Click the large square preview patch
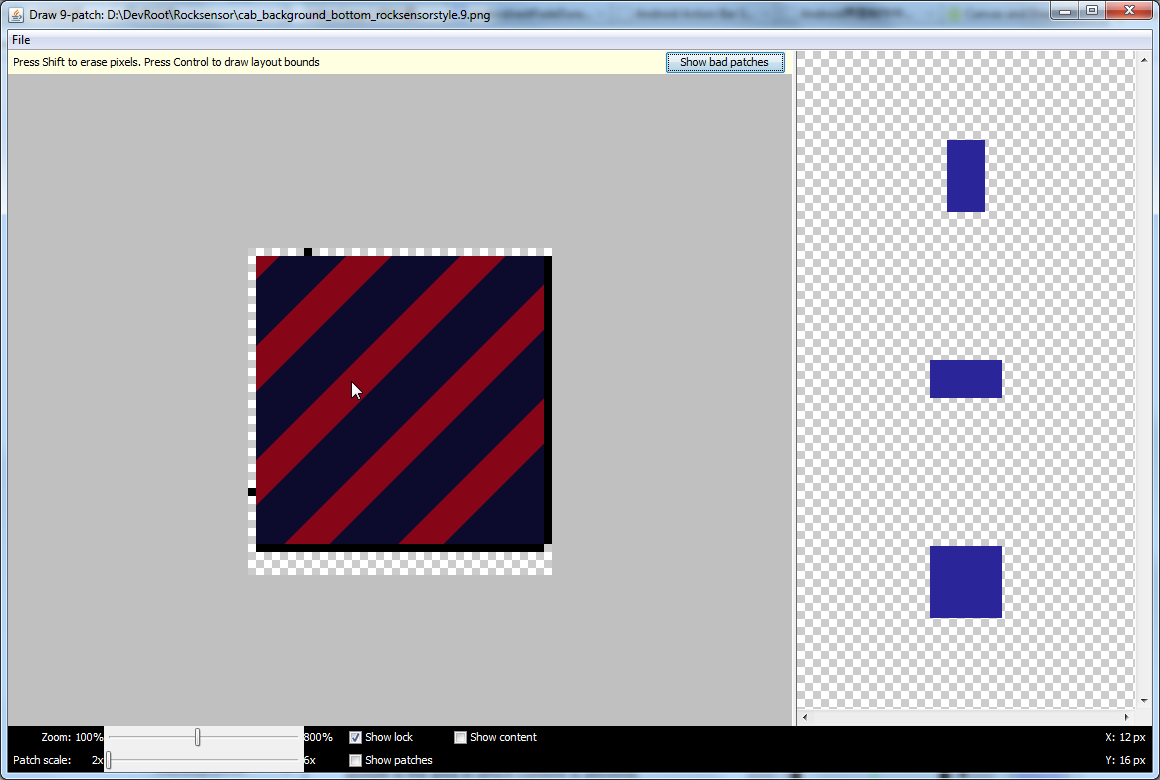Viewport: 1160px width, 780px height. point(965,582)
